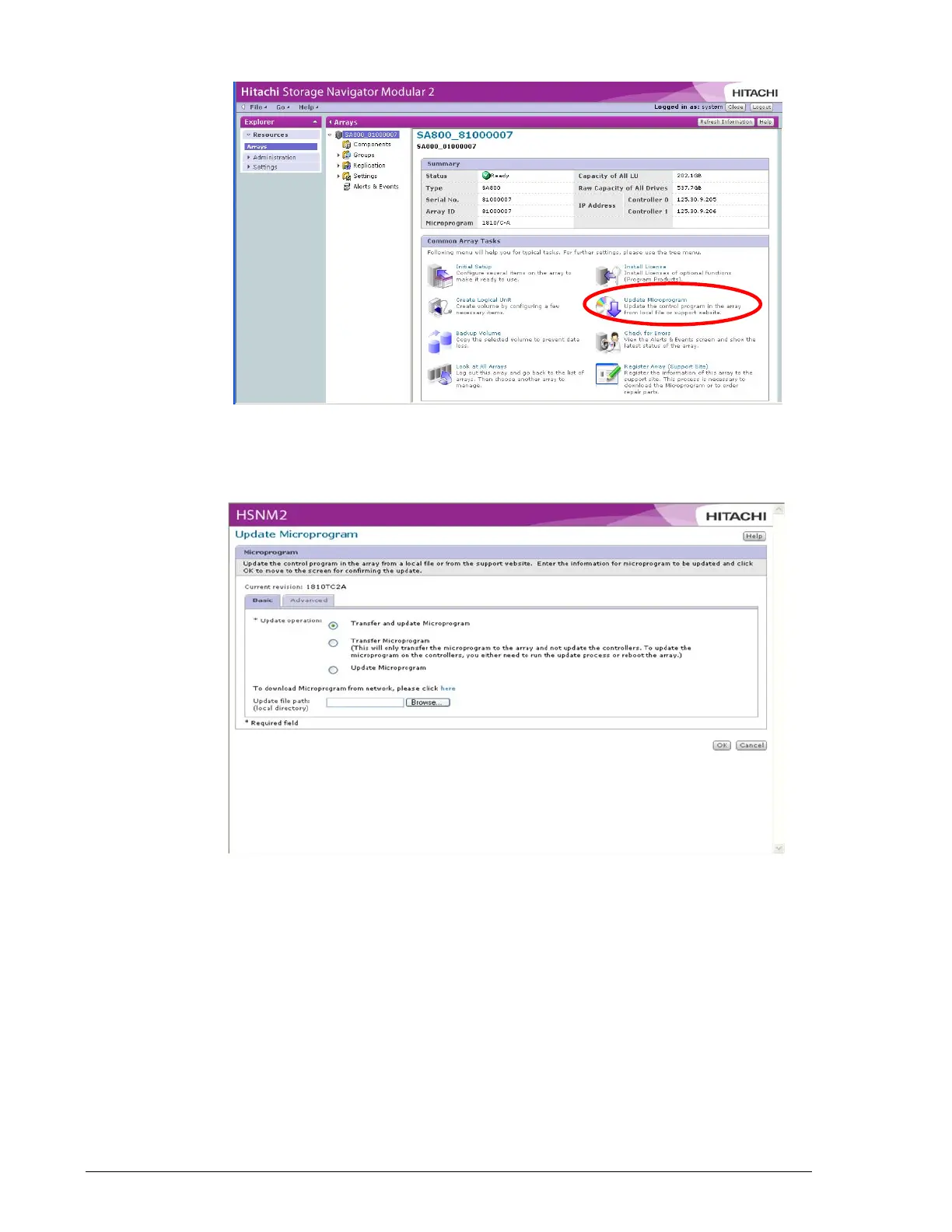Click the 'here' download link
952x1232 pixels.
[x=448, y=688]
